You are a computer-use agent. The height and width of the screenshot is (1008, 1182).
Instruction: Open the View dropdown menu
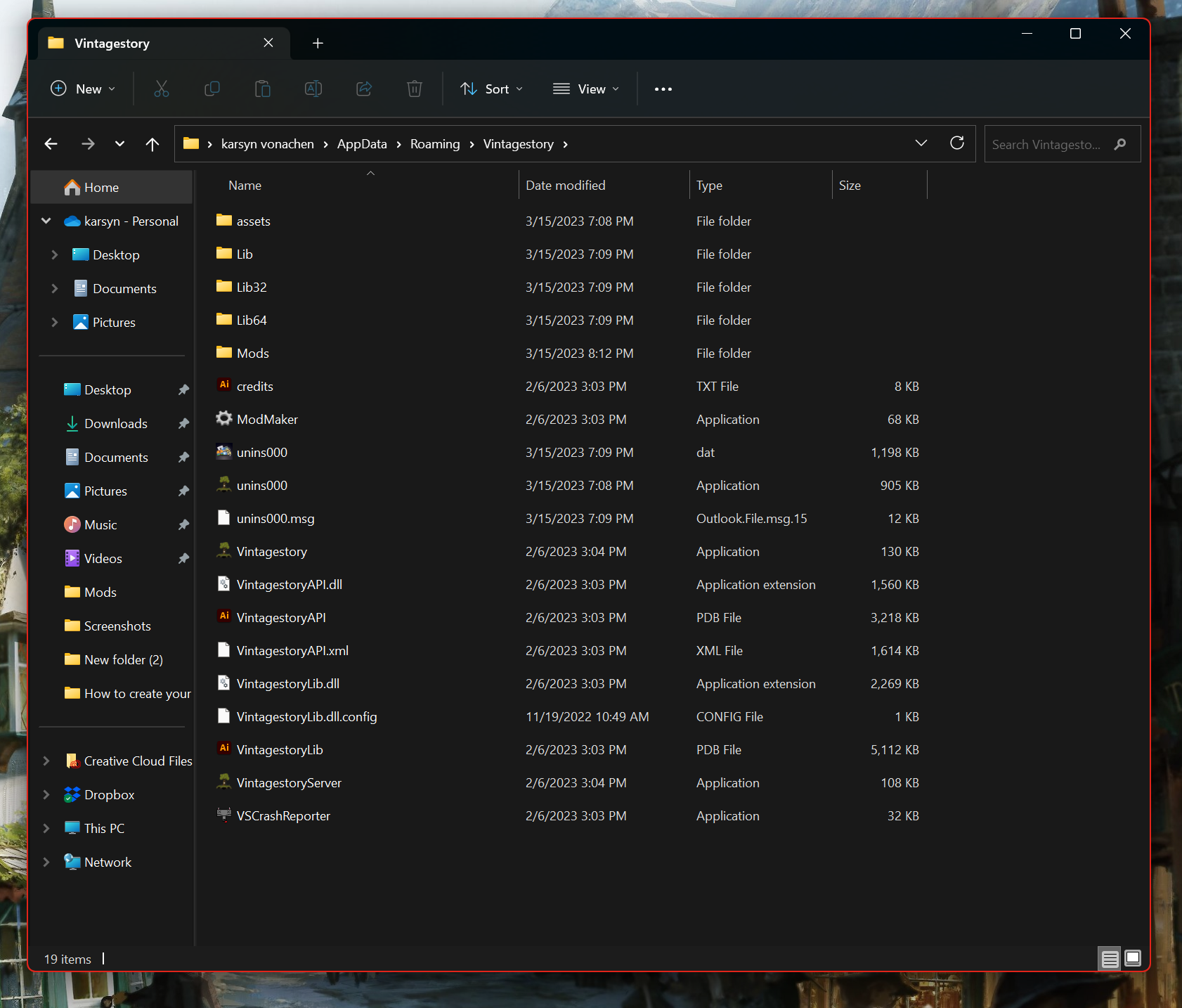pyautogui.click(x=585, y=89)
